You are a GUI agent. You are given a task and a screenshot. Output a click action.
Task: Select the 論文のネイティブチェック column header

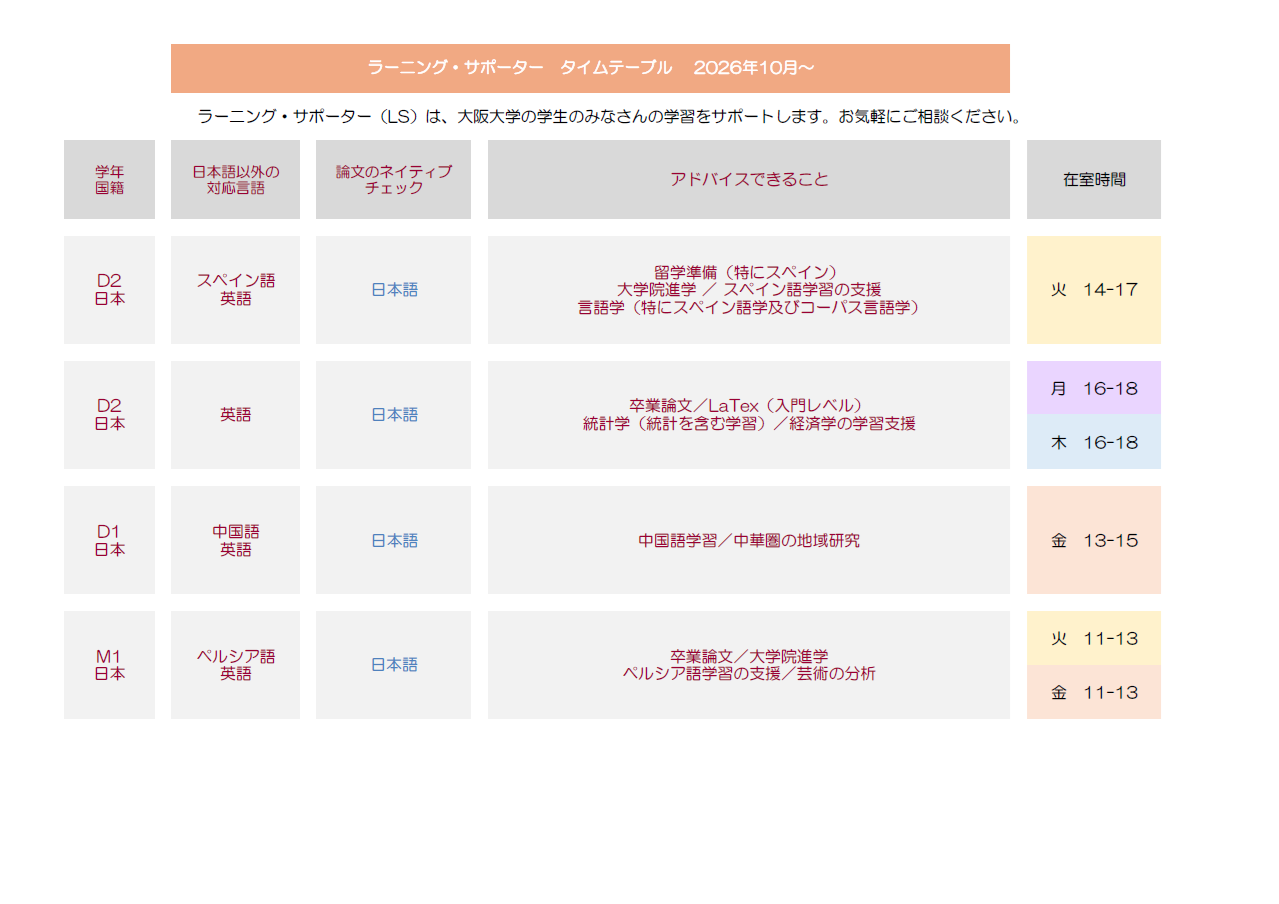[393, 179]
